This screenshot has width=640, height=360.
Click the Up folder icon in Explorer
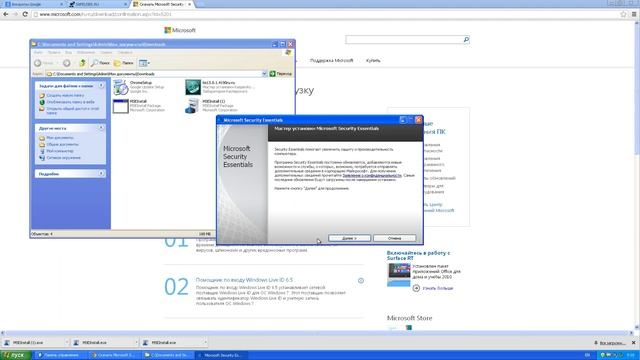82,63
